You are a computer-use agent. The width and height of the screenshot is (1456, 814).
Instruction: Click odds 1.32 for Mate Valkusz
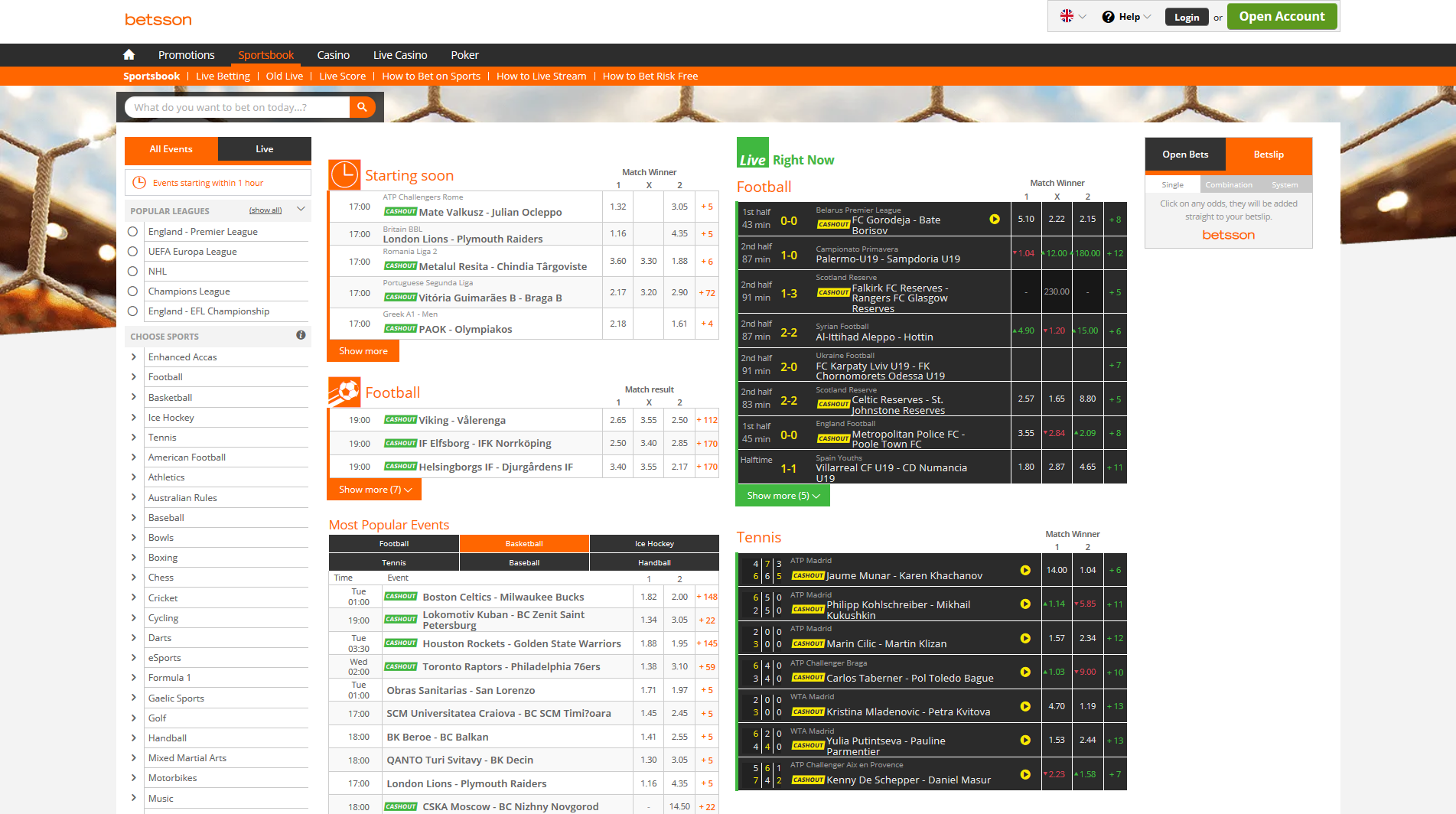(x=618, y=207)
